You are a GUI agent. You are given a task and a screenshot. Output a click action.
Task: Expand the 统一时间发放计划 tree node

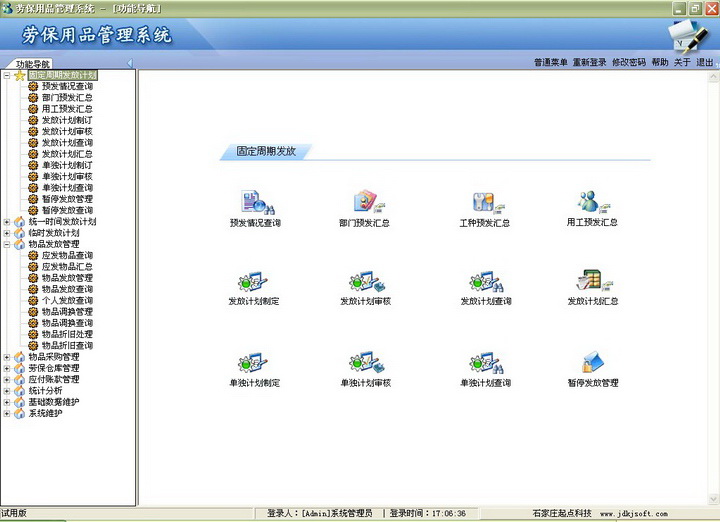[x=7, y=222]
